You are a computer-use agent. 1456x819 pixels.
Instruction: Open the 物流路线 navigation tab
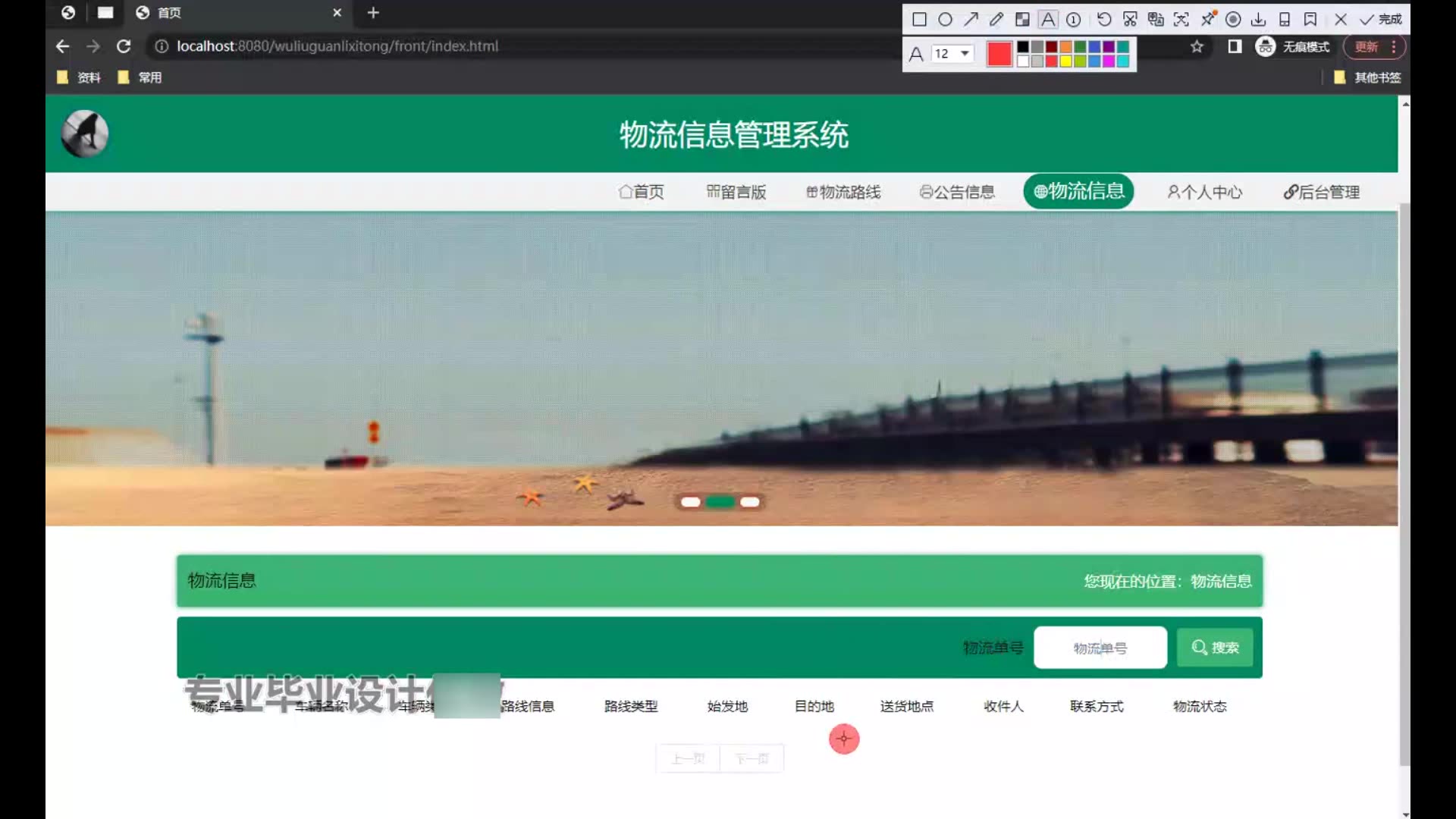pyautogui.click(x=843, y=192)
